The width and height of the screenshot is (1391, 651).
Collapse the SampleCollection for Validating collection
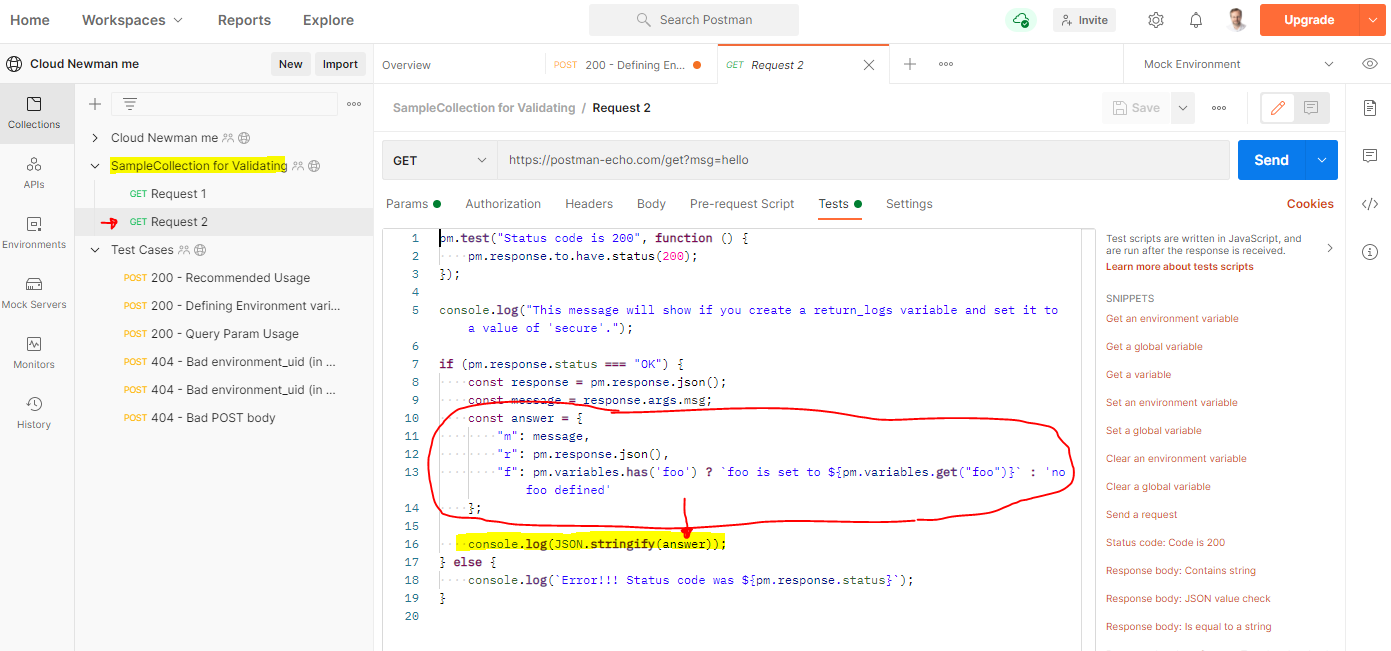(95, 166)
